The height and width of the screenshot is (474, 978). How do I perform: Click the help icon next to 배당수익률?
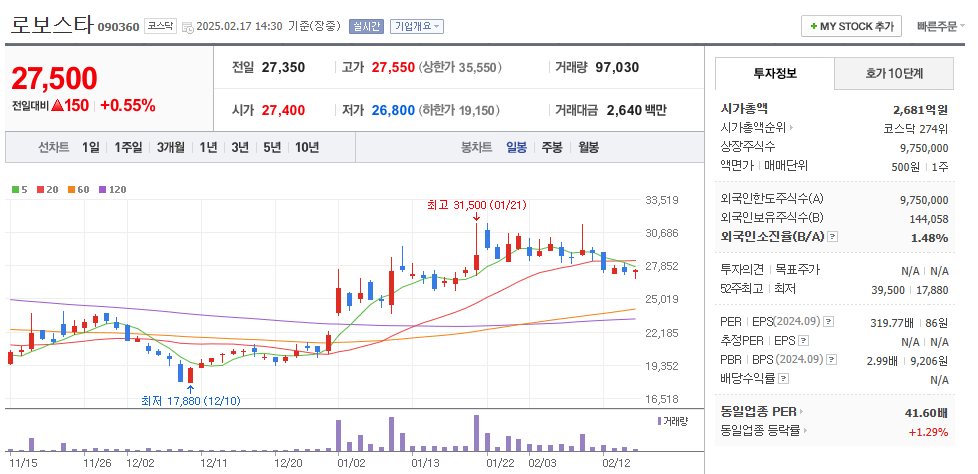pos(783,379)
